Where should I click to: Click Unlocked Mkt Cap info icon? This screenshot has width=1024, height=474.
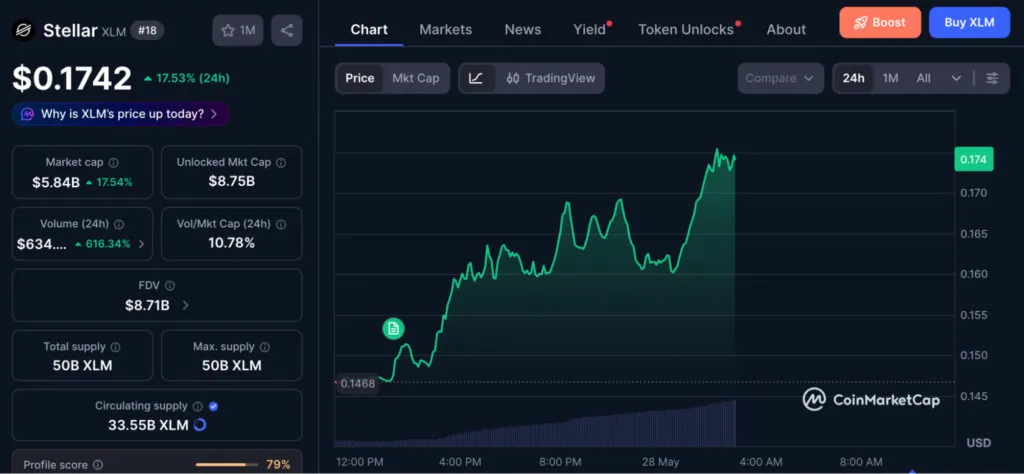pos(281,163)
